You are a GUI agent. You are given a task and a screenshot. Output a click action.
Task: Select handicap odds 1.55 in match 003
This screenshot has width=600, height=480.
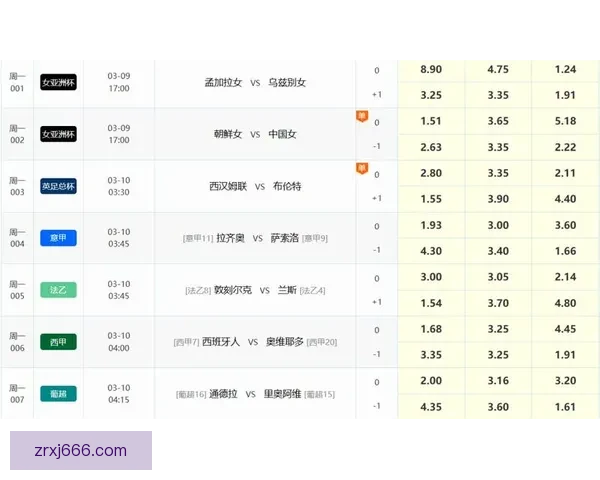click(x=431, y=199)
